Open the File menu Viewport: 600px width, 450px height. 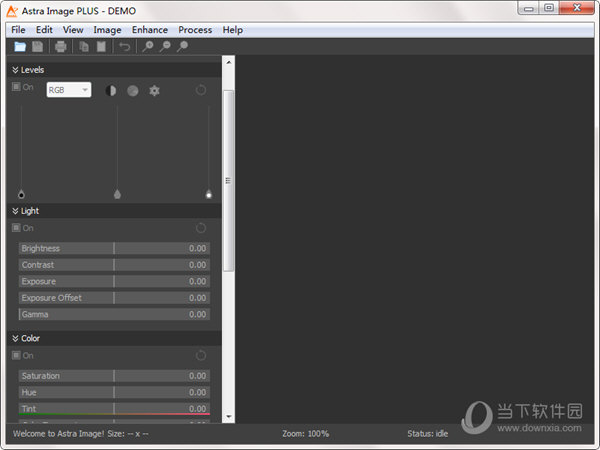[18, 30]
